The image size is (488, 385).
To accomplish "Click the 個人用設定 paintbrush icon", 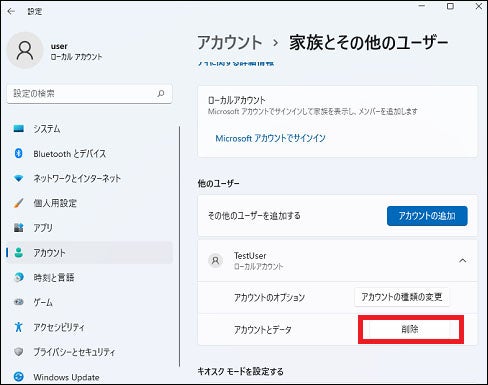I will click(19, 203).
